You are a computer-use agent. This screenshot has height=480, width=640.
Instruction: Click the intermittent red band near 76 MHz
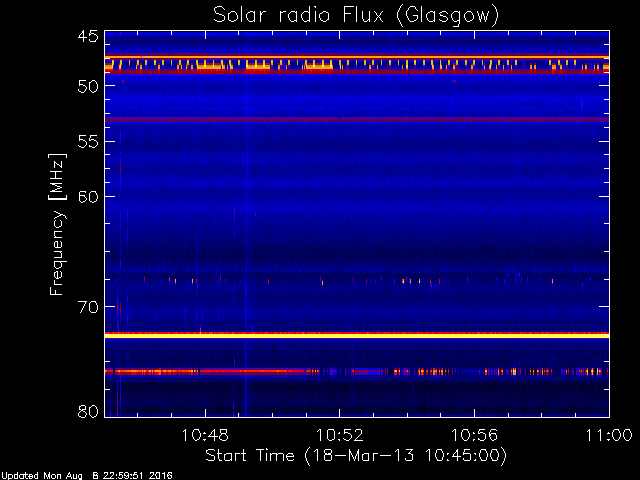click(357, 371)
